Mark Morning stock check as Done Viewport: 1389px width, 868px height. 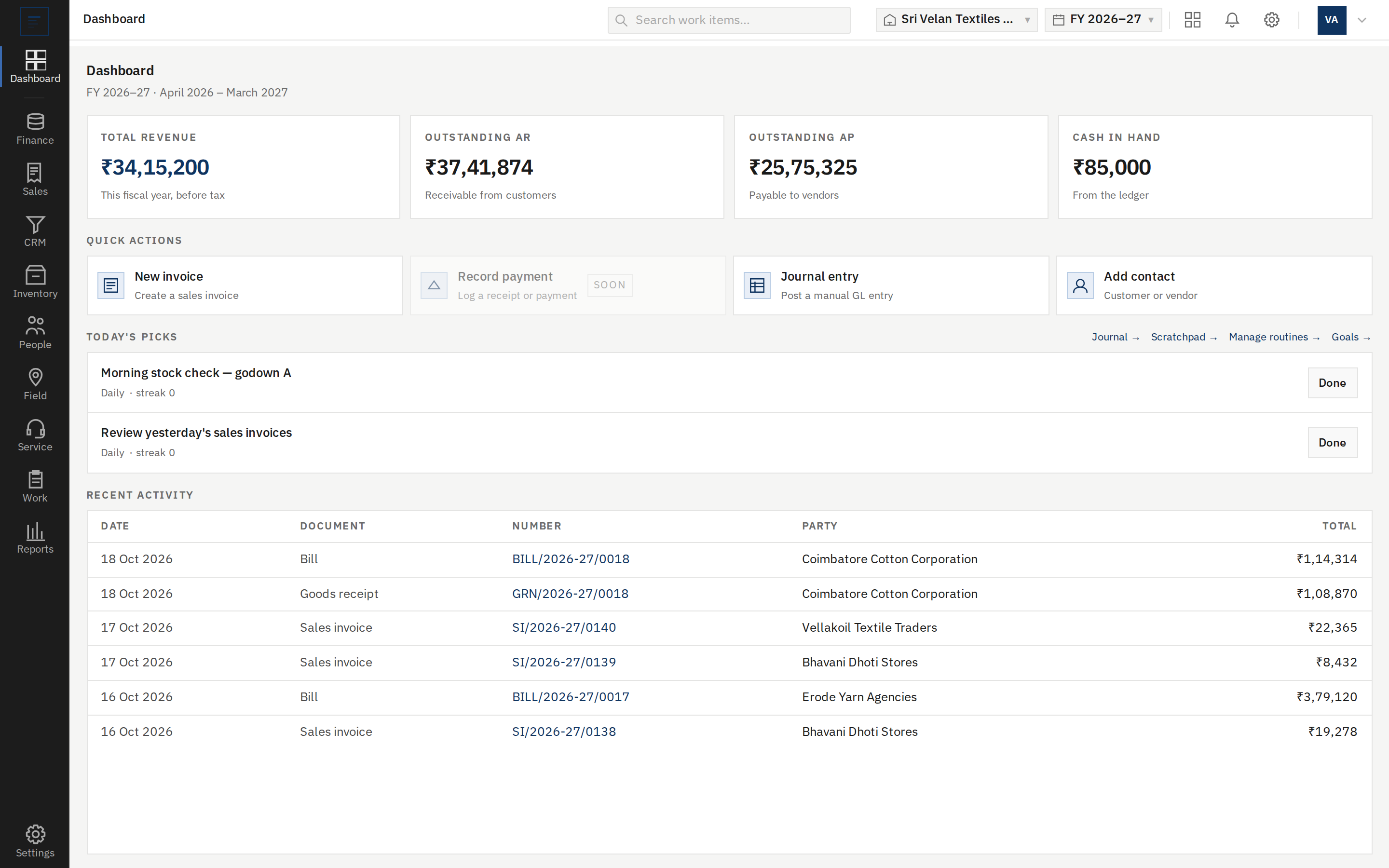tap(1332, 383)
